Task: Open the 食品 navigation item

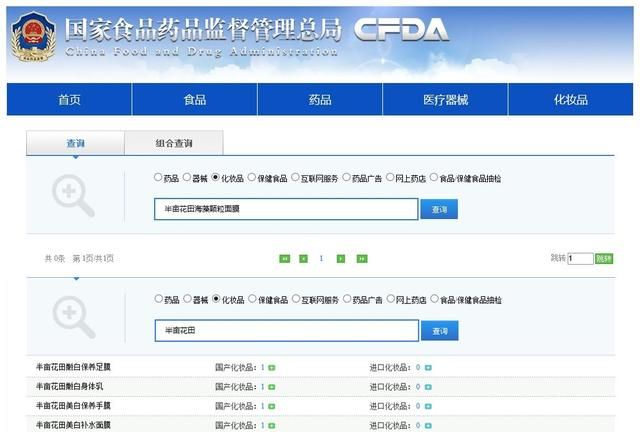Action: coord(195,100)
